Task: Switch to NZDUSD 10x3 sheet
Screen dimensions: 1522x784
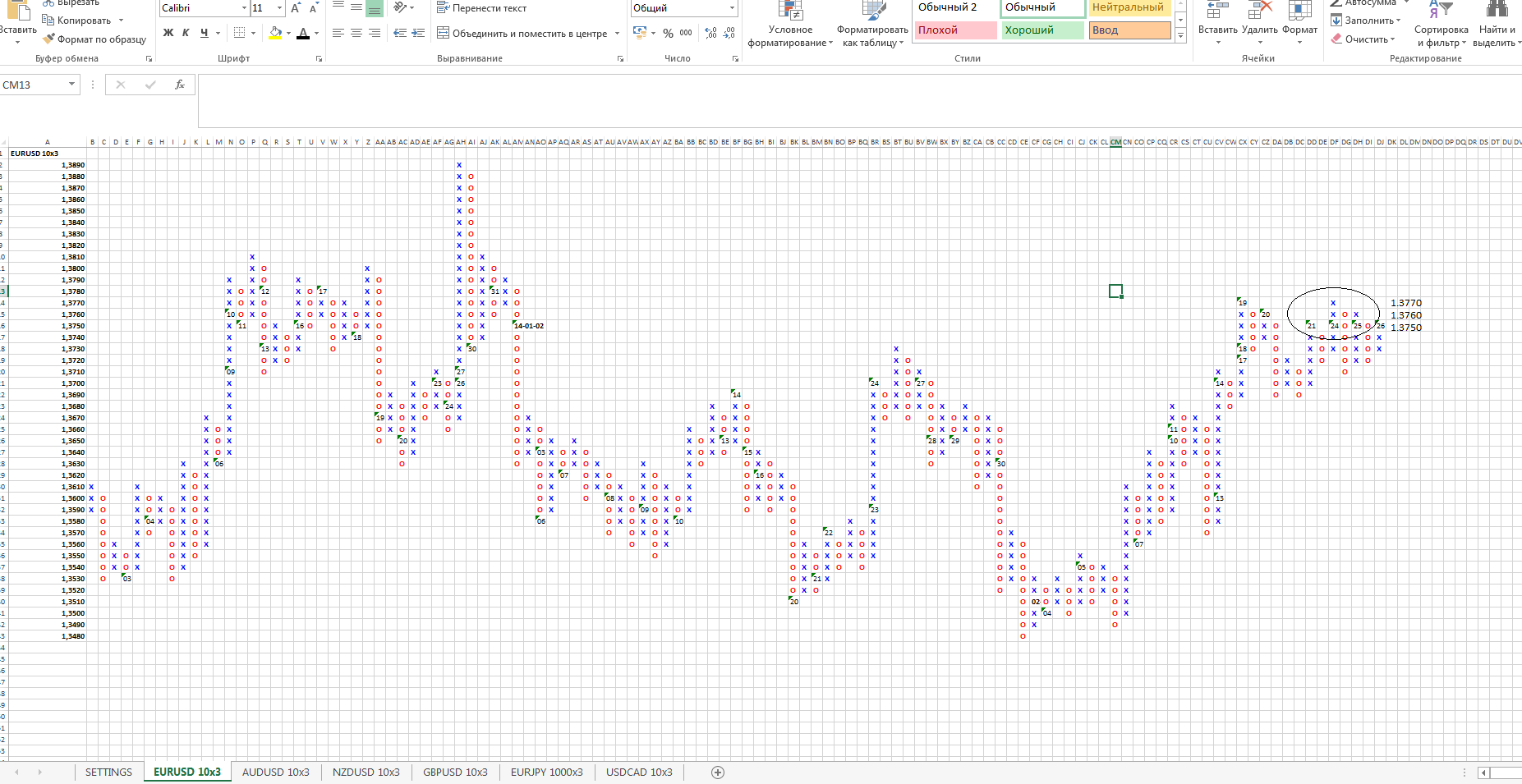Action: tap(366, 773)
